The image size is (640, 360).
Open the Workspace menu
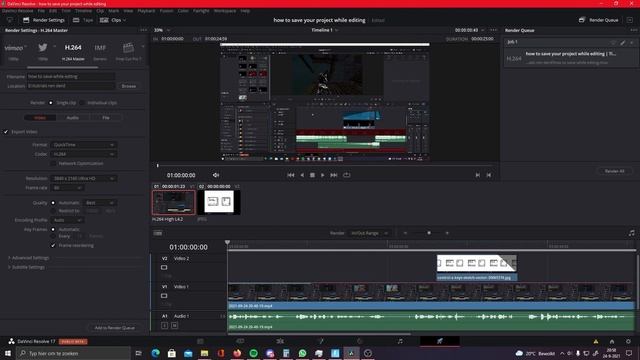tap(225, 11)
